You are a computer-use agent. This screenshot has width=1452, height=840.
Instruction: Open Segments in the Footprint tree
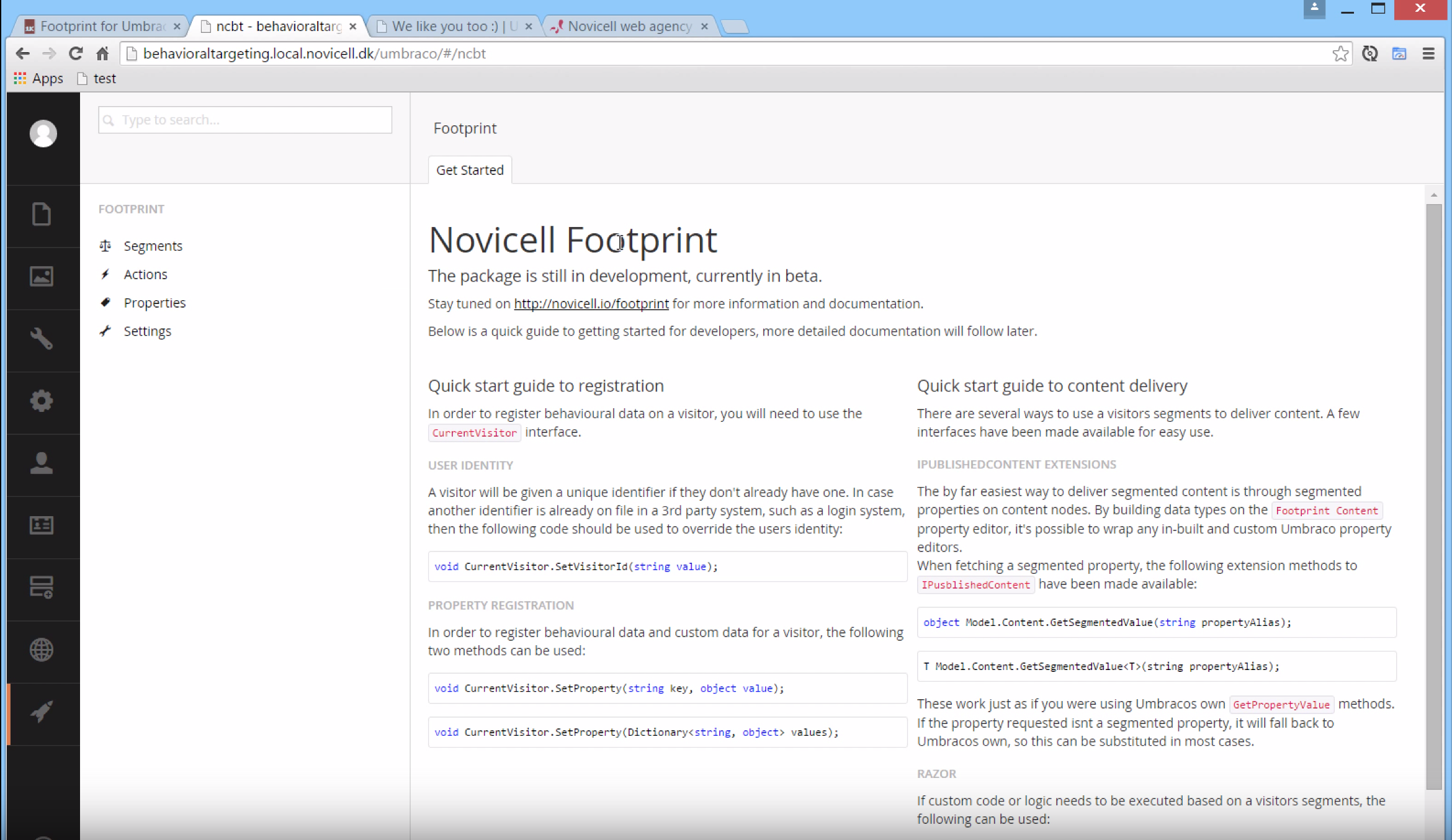coord(153,246)
